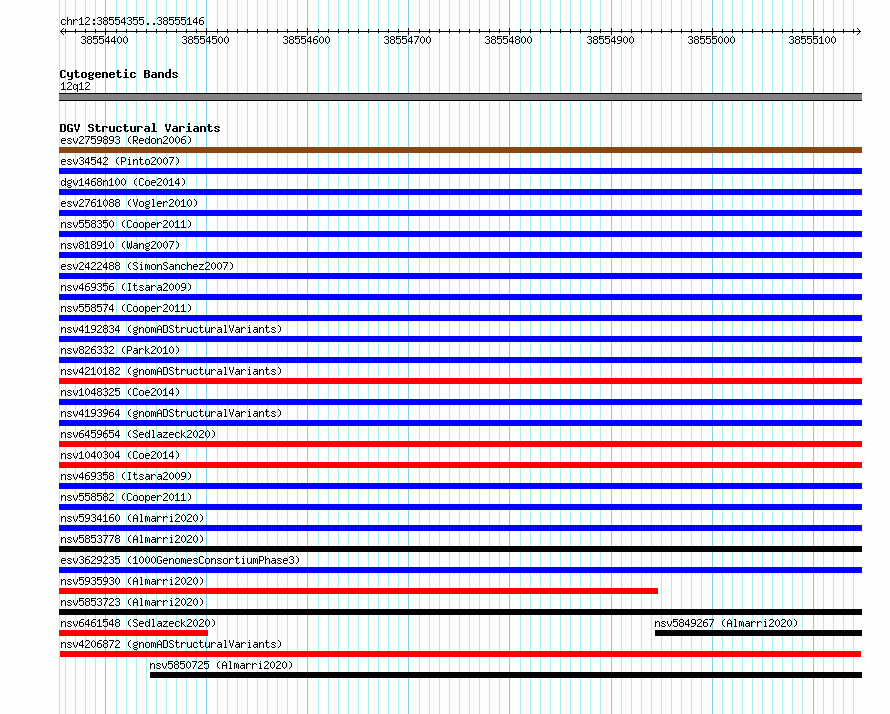Click nsv5935930 (Almarri2020) label
Viewport: 890px width, 714px height.
(x=132, y=581)
